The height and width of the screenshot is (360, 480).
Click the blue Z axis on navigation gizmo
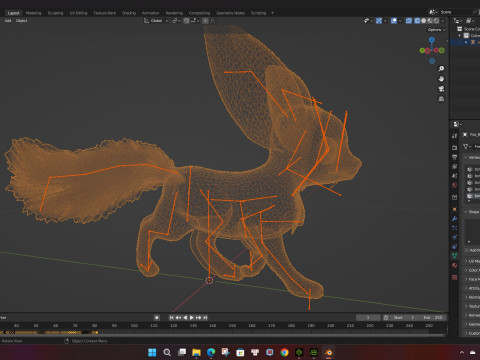[432, 40]
